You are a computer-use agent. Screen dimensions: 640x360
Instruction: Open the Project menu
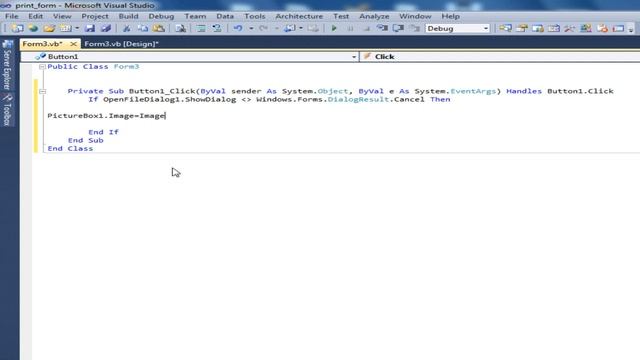click(x=95, y=16)
